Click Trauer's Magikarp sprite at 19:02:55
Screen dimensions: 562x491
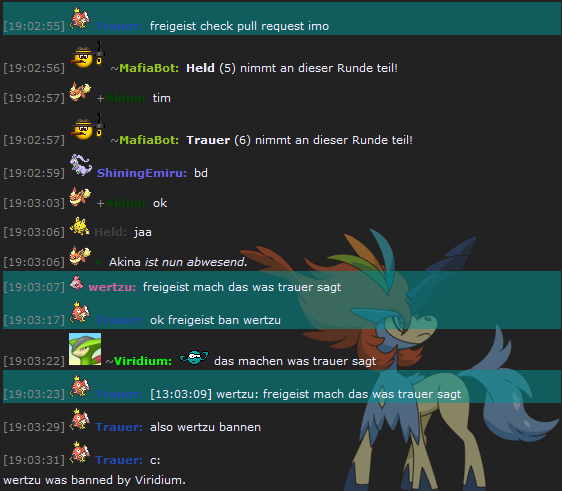[80, 18]
